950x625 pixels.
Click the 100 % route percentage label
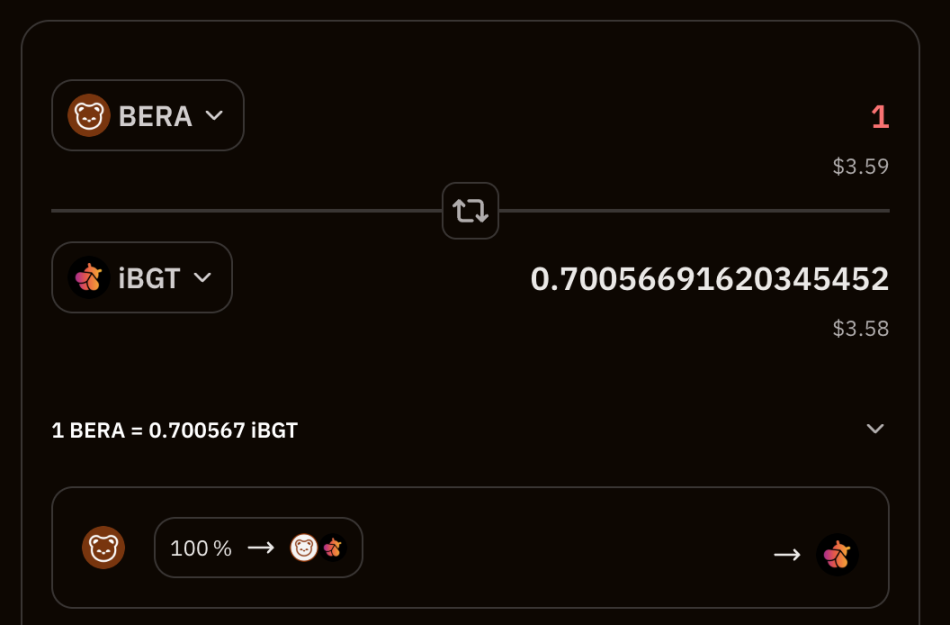(200, 549)
